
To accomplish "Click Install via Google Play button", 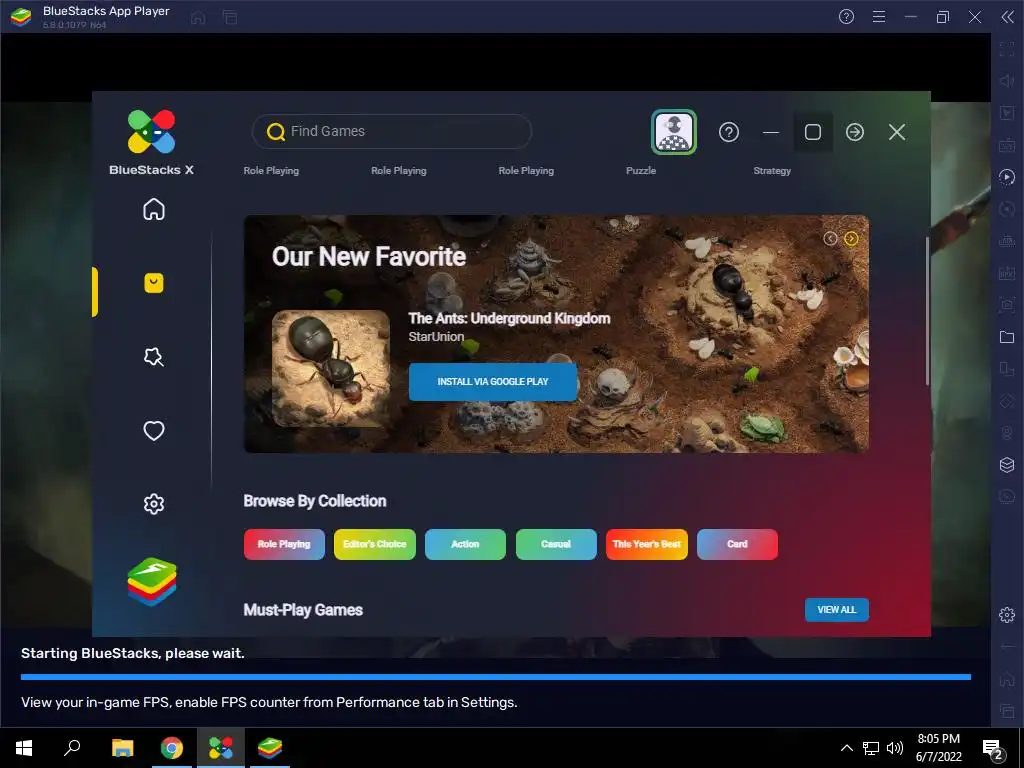I will tap(493, 381).
